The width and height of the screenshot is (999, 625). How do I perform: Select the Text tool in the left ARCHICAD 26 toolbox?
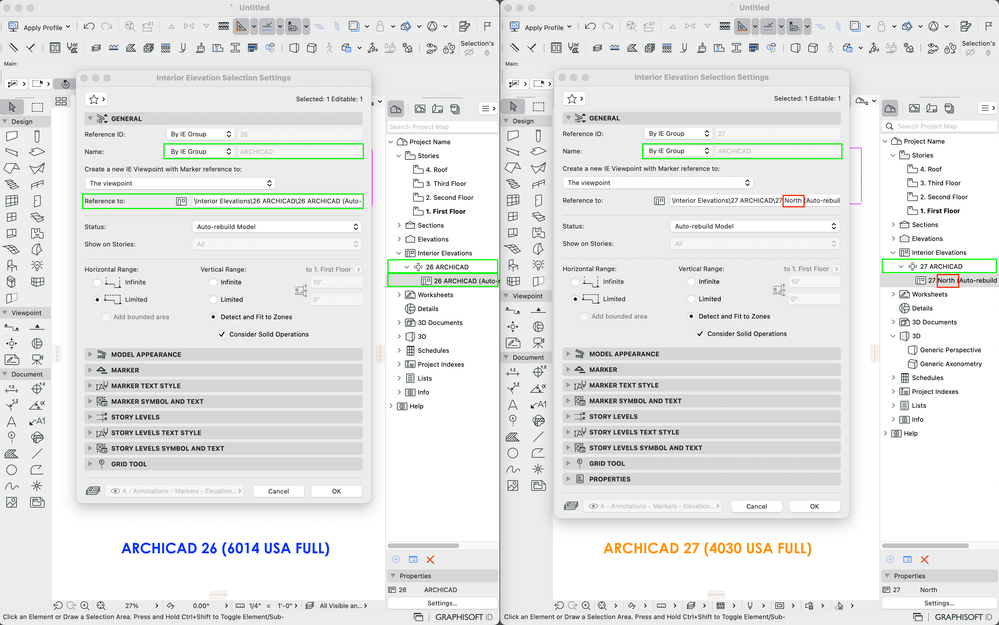(11, 421)
